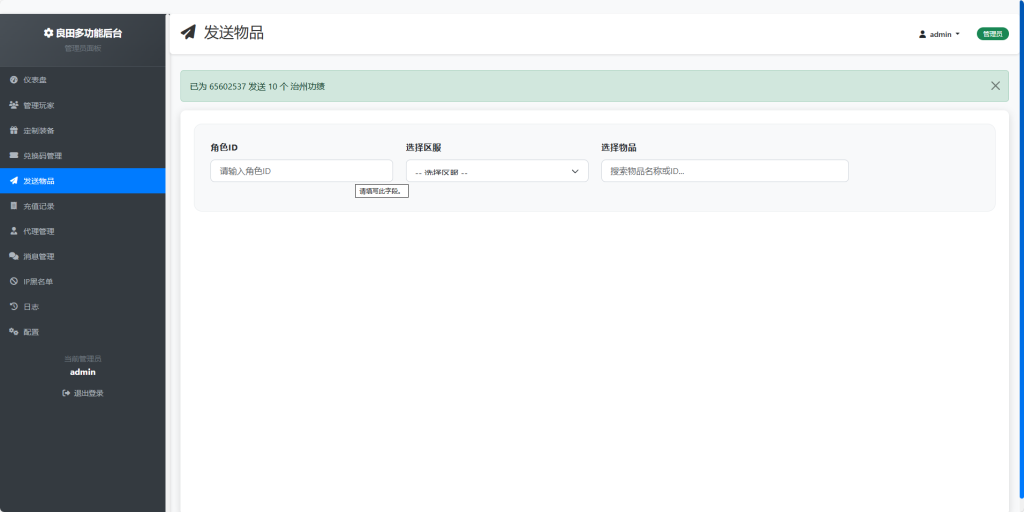This screenshot has width=1024, height=512.
Task: Click the 选择区服 field label
Action: point(424,148)
